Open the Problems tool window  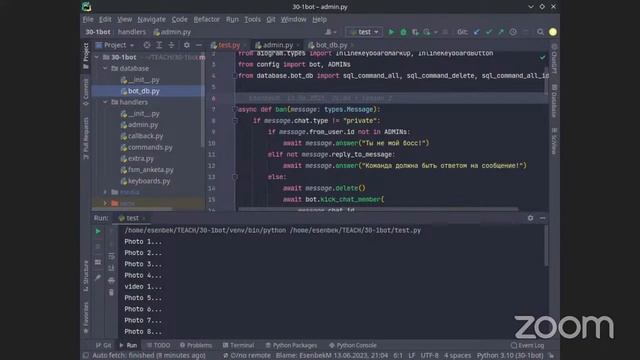pos(196,345)
